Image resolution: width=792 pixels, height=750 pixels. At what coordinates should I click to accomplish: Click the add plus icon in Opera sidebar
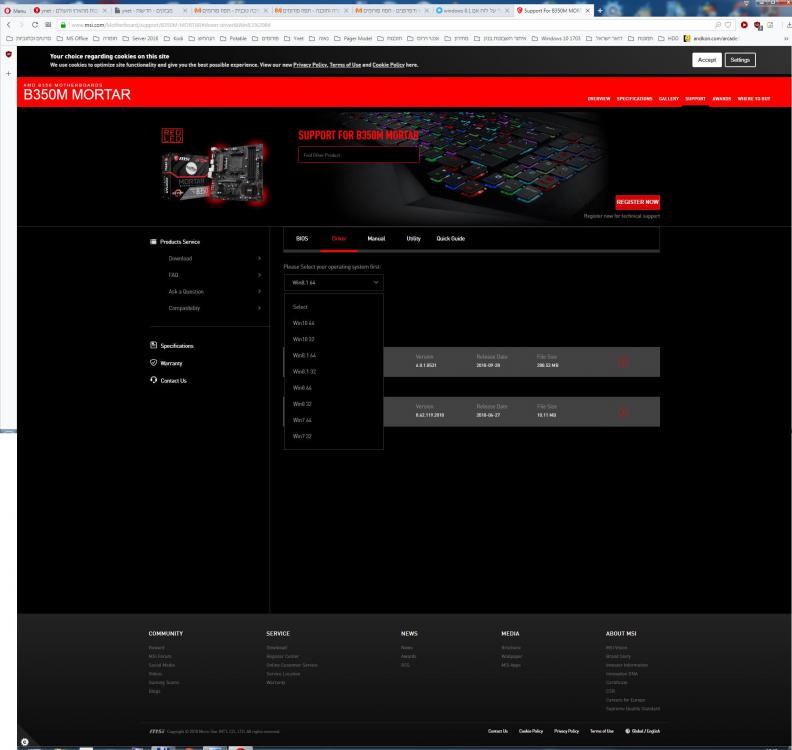point(9,74)
